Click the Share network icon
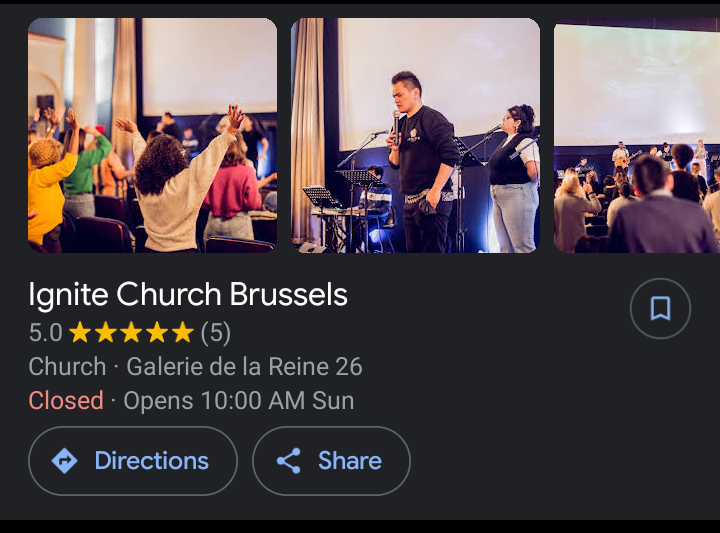The width and height of the screenshot is (720, 533). coord(289,461)
